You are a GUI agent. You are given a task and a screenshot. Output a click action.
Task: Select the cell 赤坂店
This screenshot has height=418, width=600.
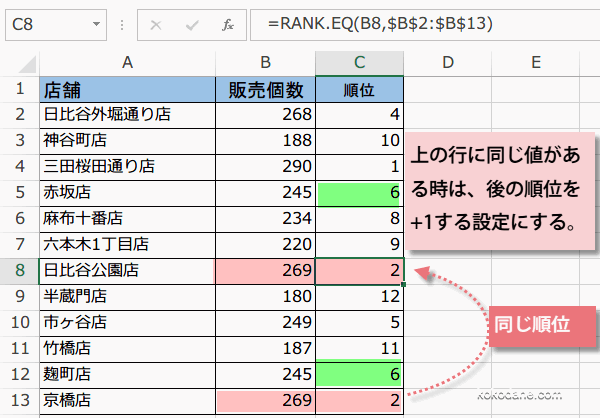pyautogui.click(x=127, y=193)
